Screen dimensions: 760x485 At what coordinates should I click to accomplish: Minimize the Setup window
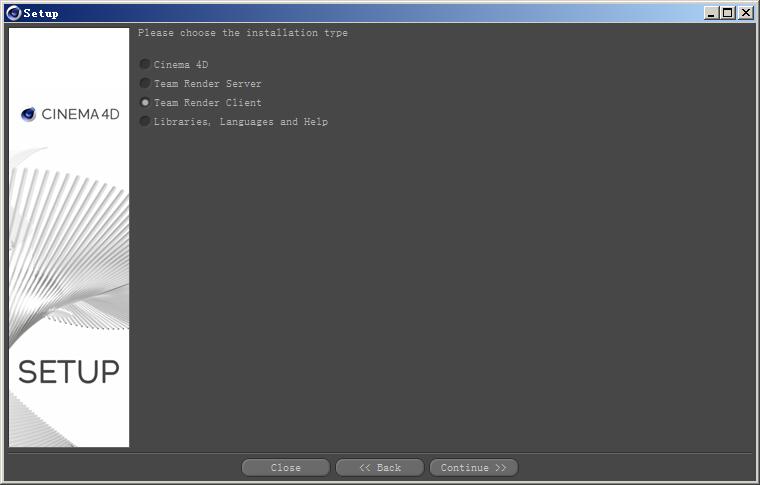click(711, 13)
